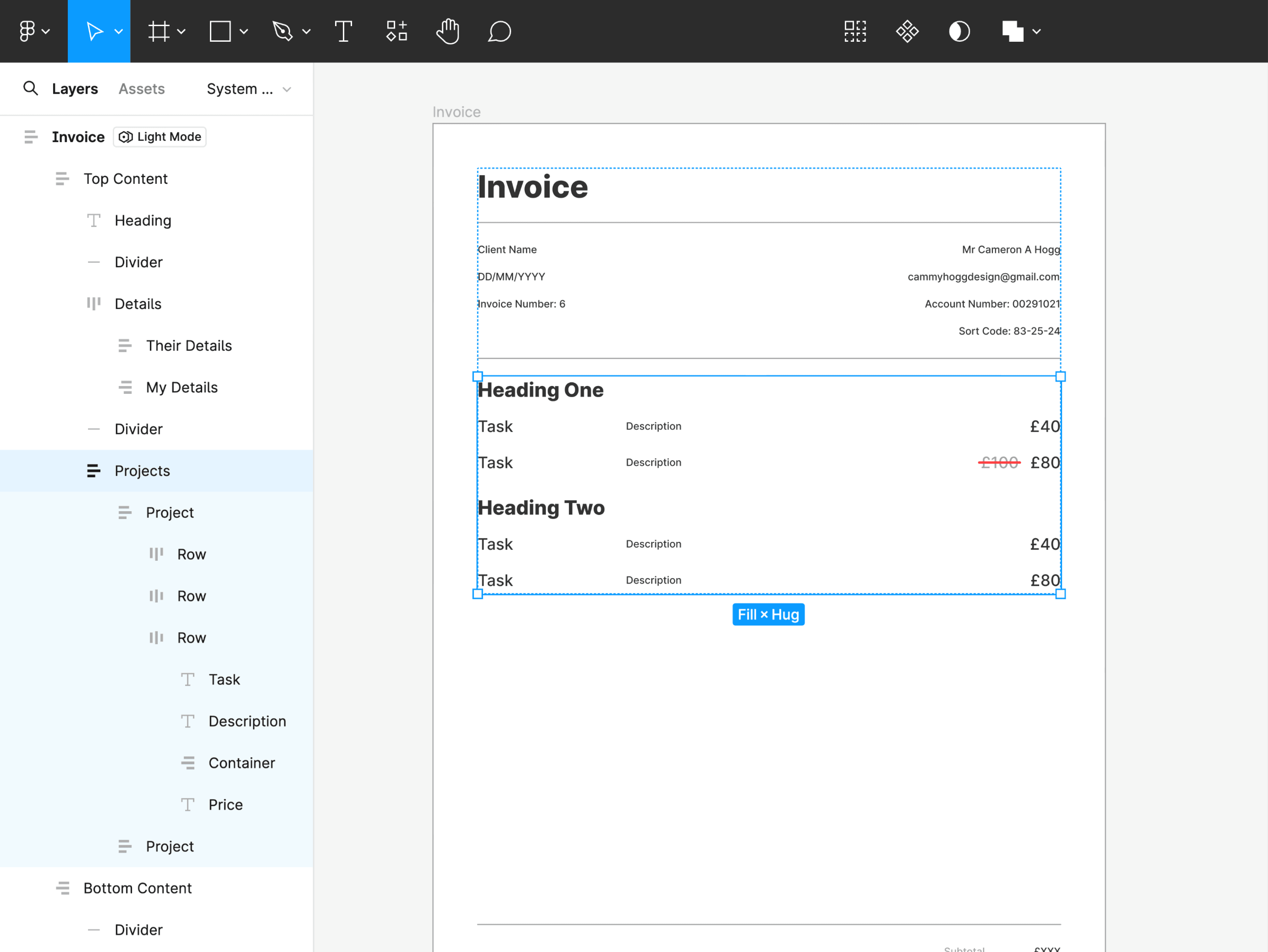Toggle the Light Mode variable badge
Viewport: 1268px width, 952px height.
point(160,137)
